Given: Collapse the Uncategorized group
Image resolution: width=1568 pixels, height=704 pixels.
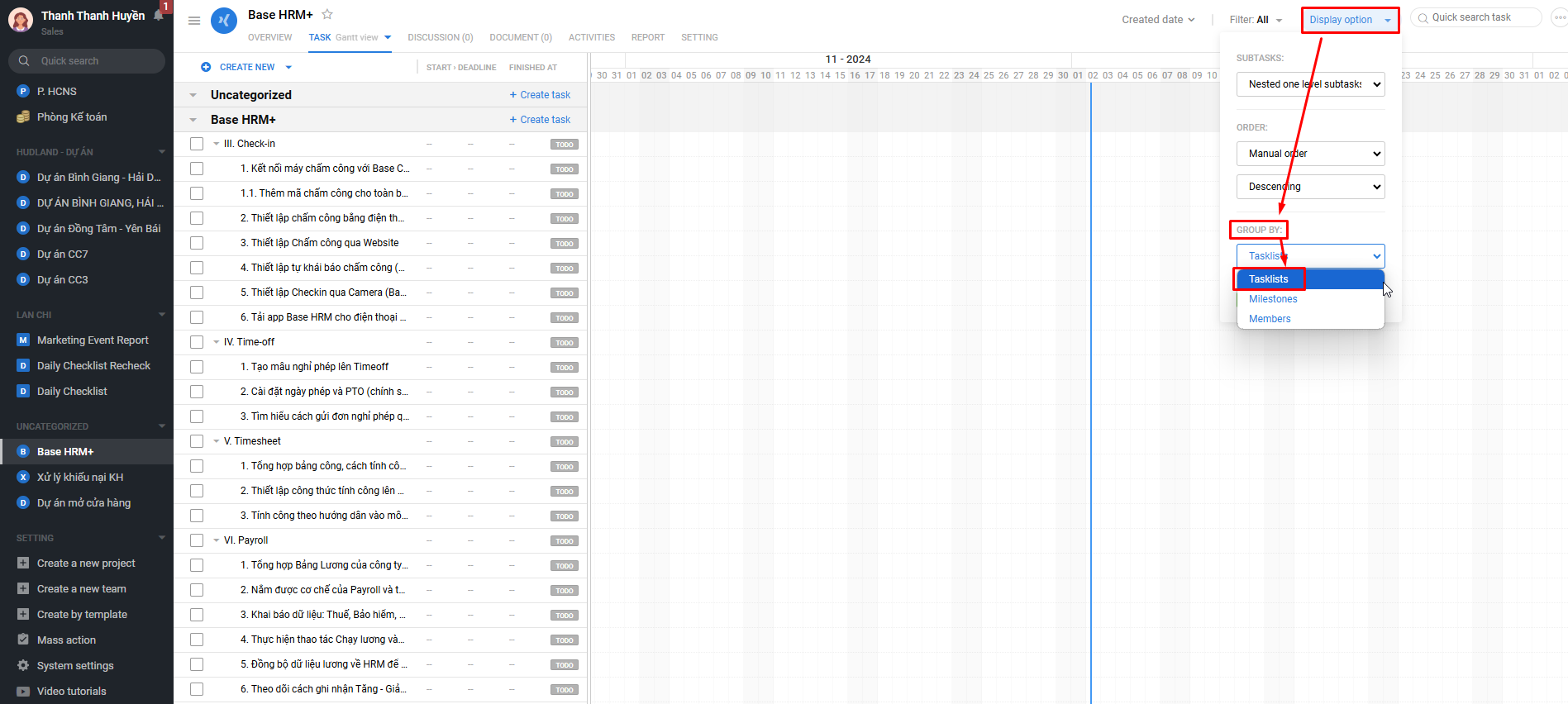Looking at the screenshot, I should click(x=193, y=95).
